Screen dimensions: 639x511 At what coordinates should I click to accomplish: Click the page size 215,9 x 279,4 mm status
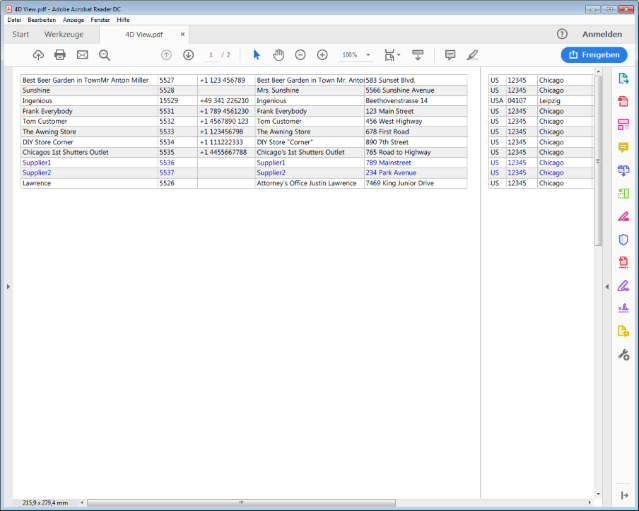click(x=45, y=503)
